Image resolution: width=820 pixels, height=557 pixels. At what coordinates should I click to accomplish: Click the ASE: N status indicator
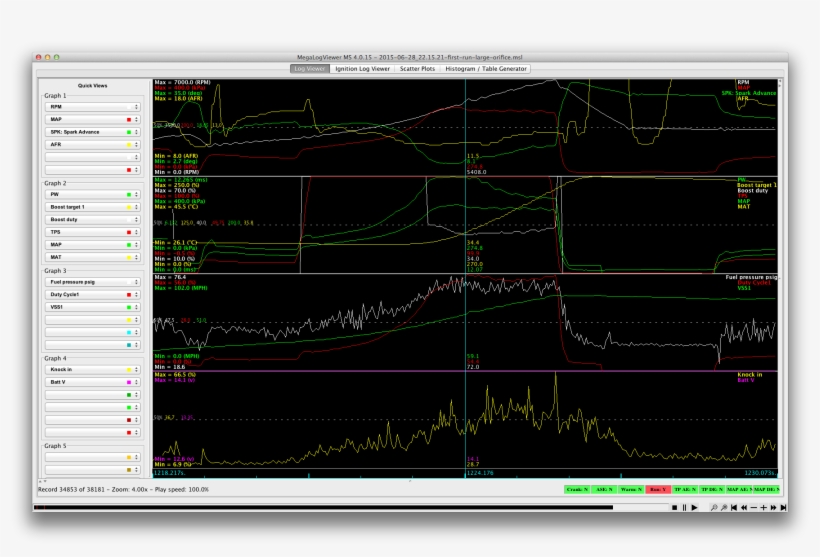pos(605,490)
